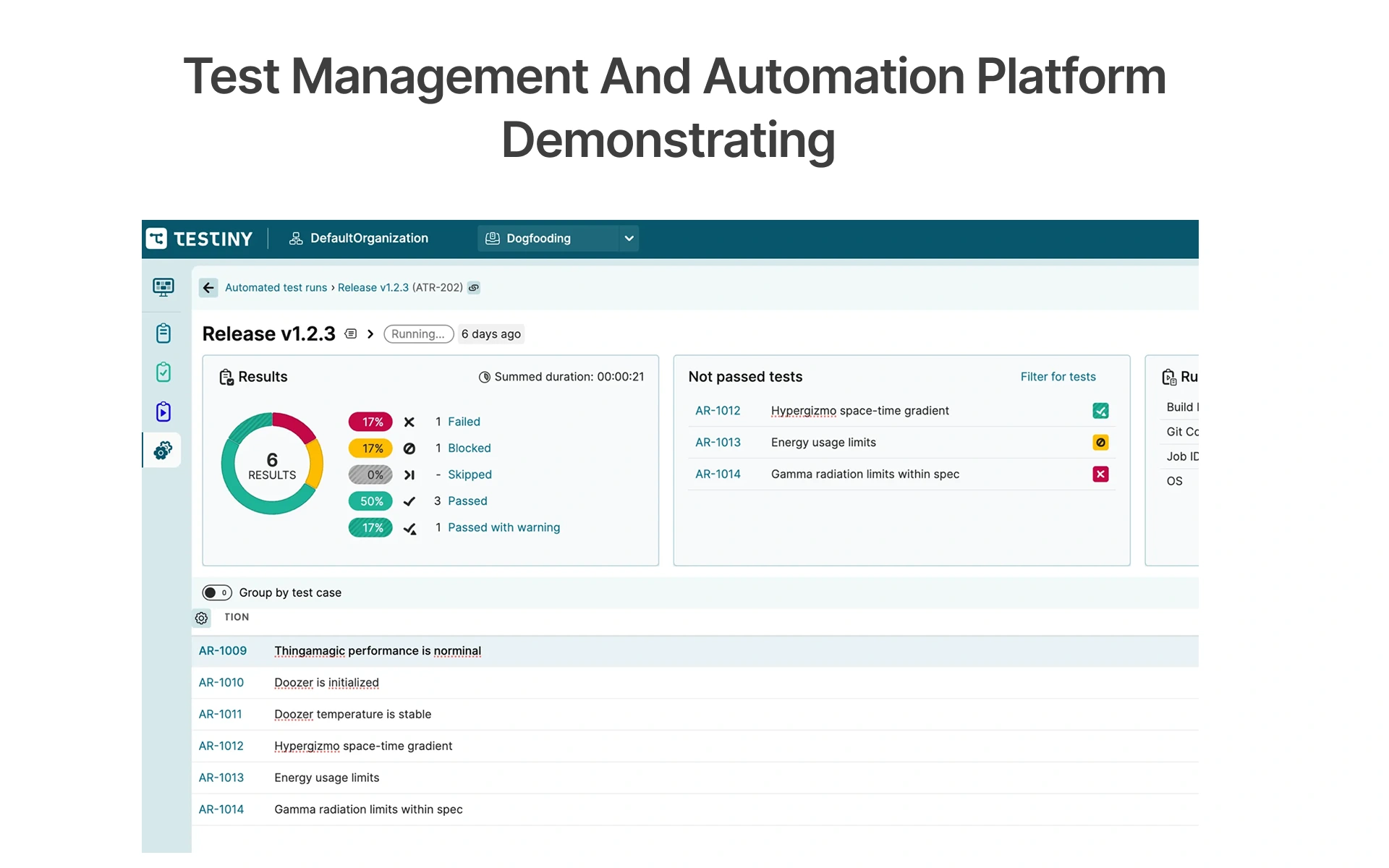The image size is (1389, 868).
Task: Open AR-1010 in the results table
Action: tap(221, 683)
